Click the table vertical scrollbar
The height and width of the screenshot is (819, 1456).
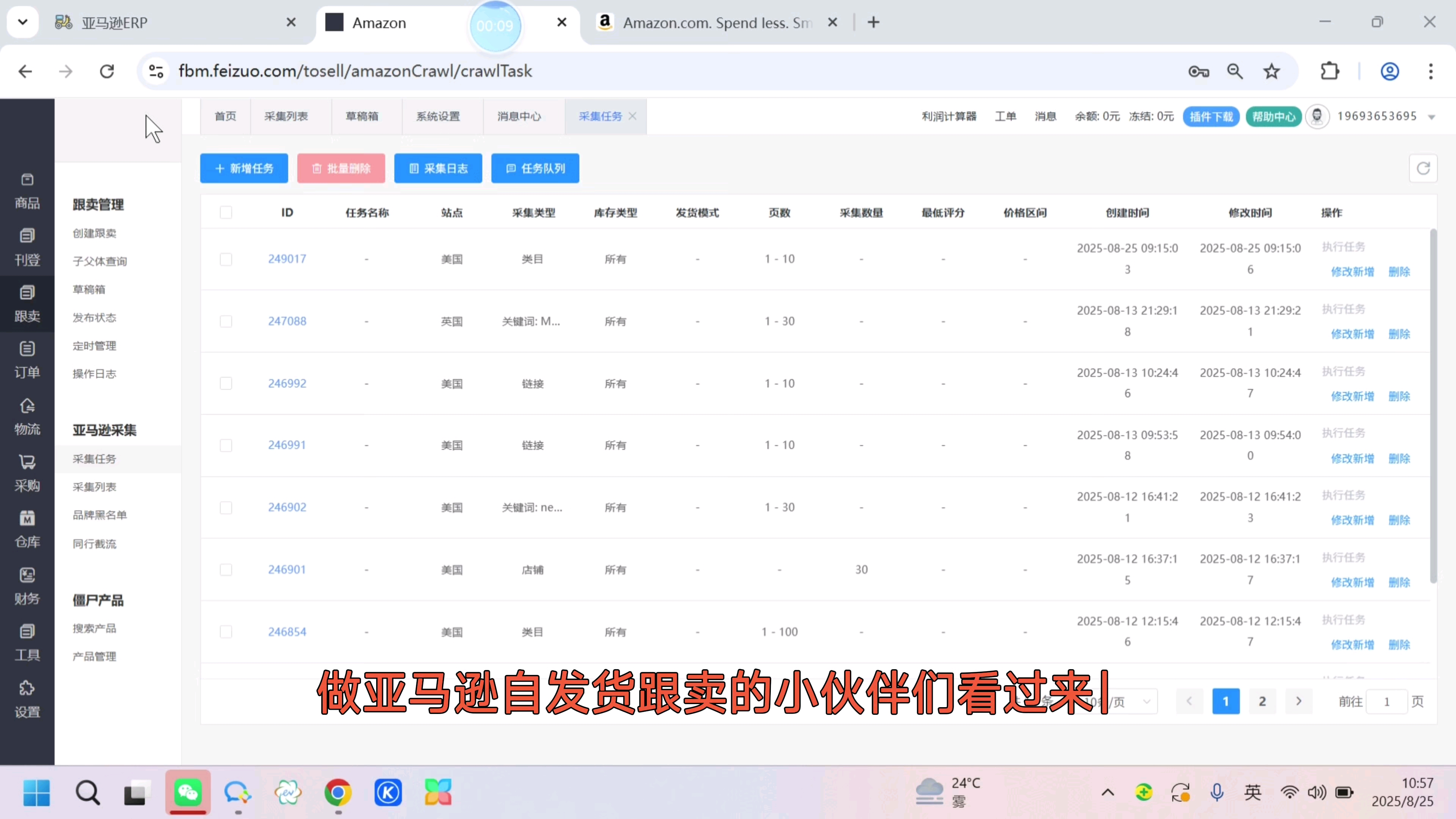coord(1433,406)
